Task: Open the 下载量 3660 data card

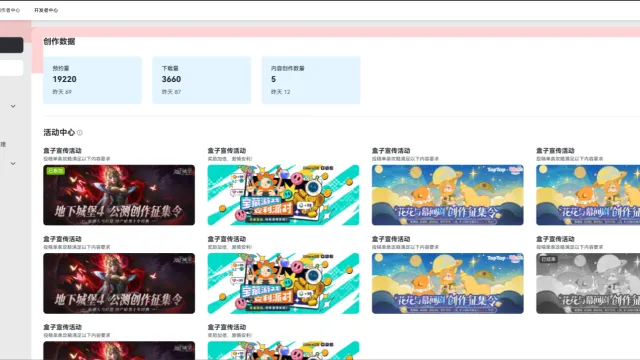Action: (x=202, y=80)
